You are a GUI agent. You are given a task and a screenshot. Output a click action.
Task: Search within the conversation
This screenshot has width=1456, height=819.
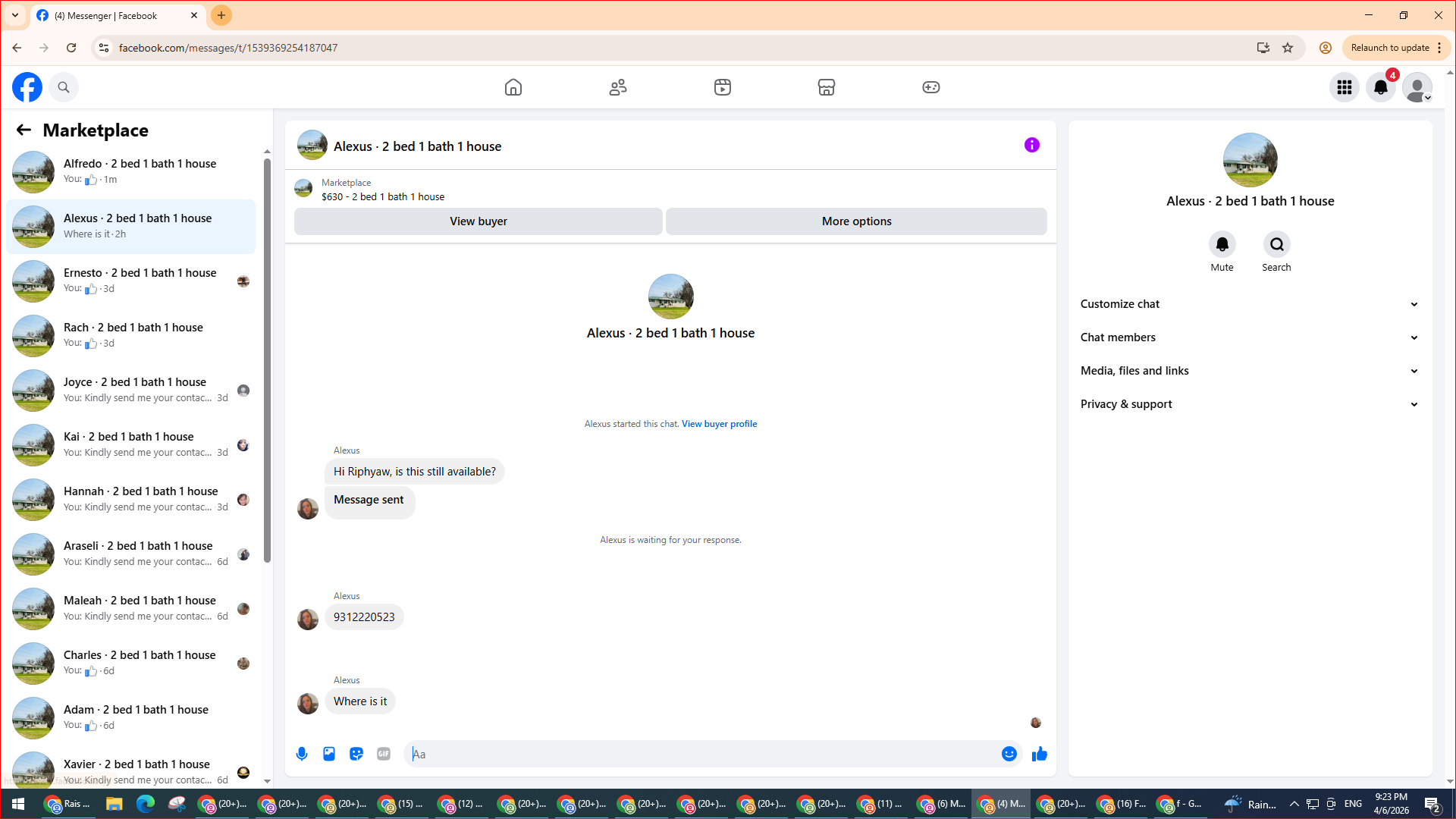coord(1277,244)
